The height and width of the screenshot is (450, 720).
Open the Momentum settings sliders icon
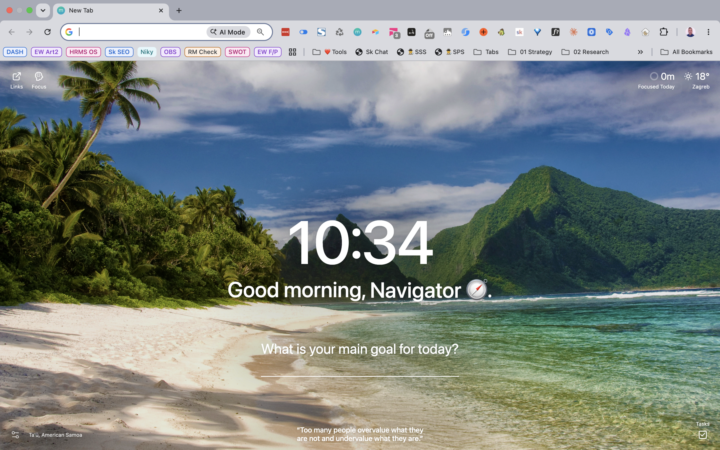coord(15,434)
